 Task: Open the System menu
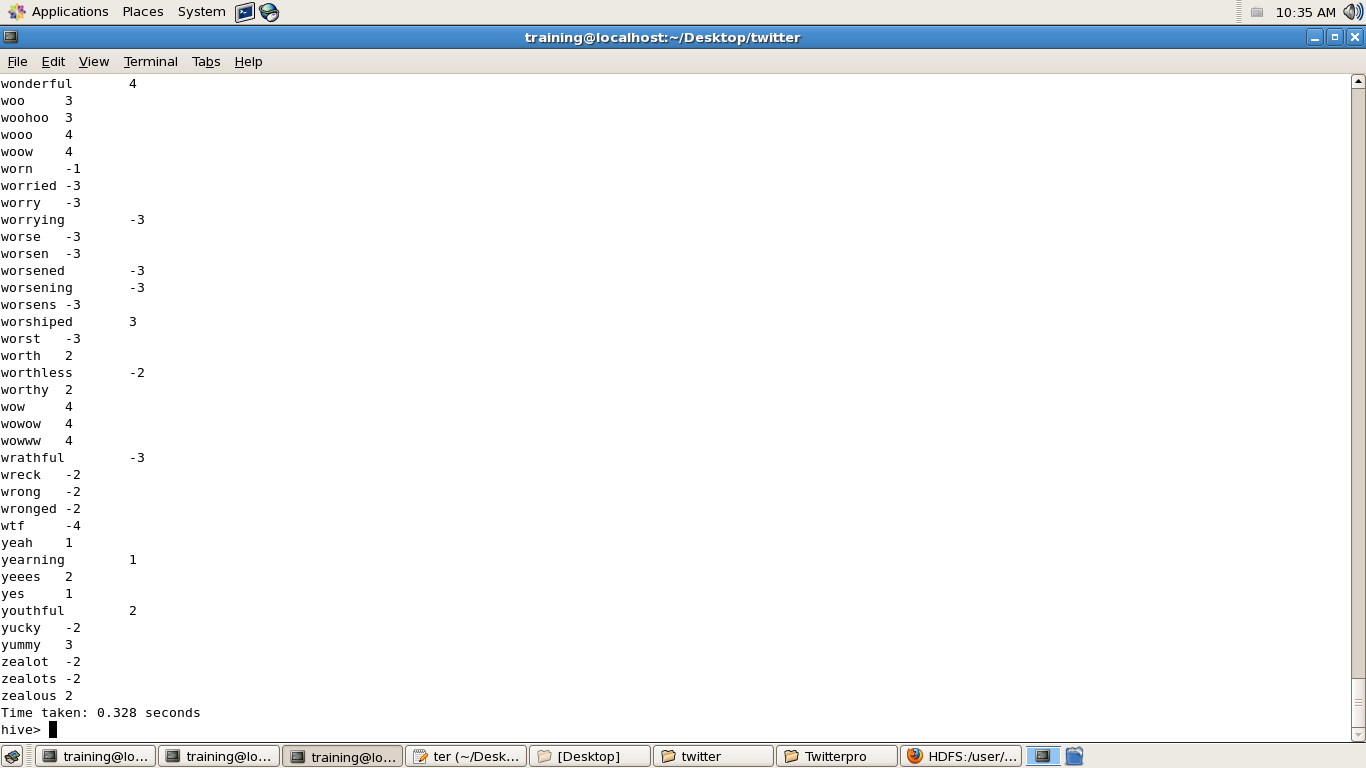pyautogui.click(x=201, y=12)
